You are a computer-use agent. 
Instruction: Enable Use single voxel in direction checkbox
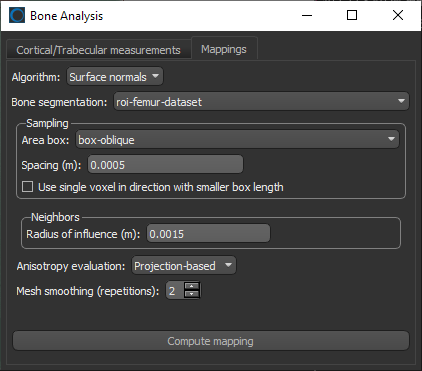coord(27,187)
